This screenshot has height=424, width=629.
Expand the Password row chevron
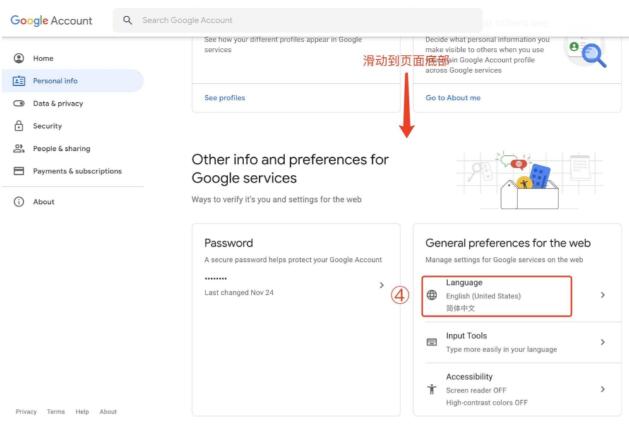[x=381, y=285]
